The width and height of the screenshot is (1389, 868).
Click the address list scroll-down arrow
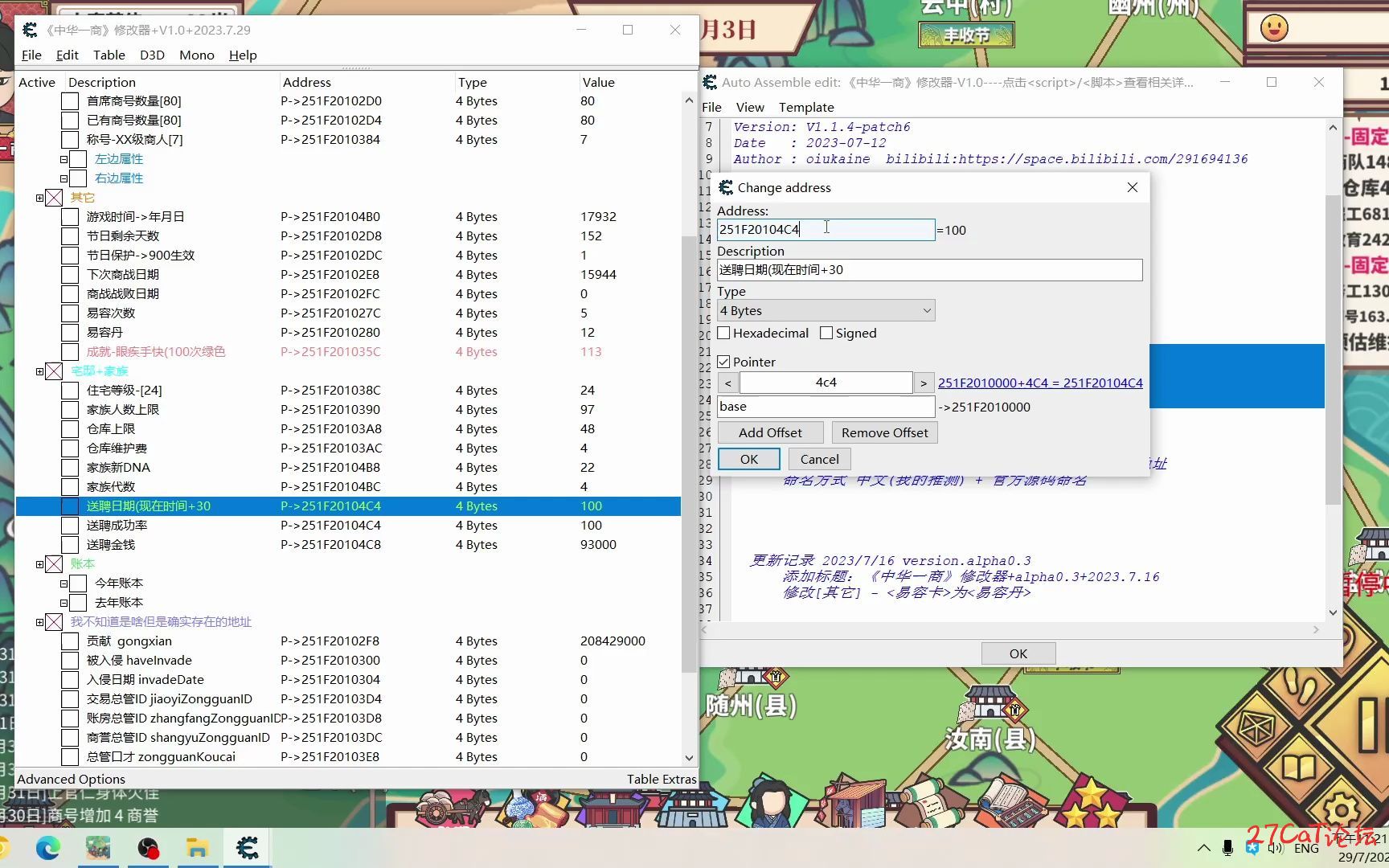(689, 758)
